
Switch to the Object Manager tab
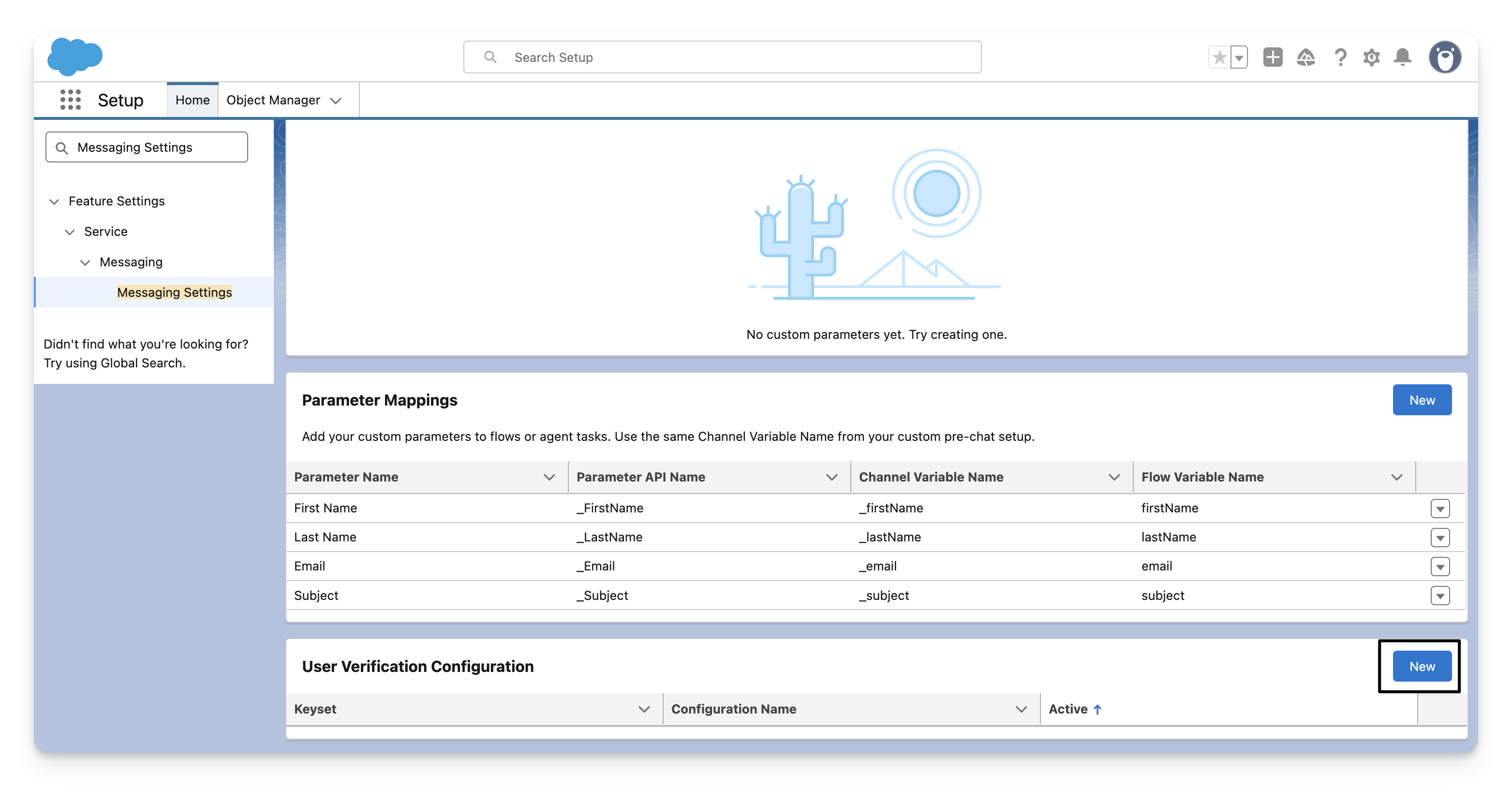click(x=273, y=100)
